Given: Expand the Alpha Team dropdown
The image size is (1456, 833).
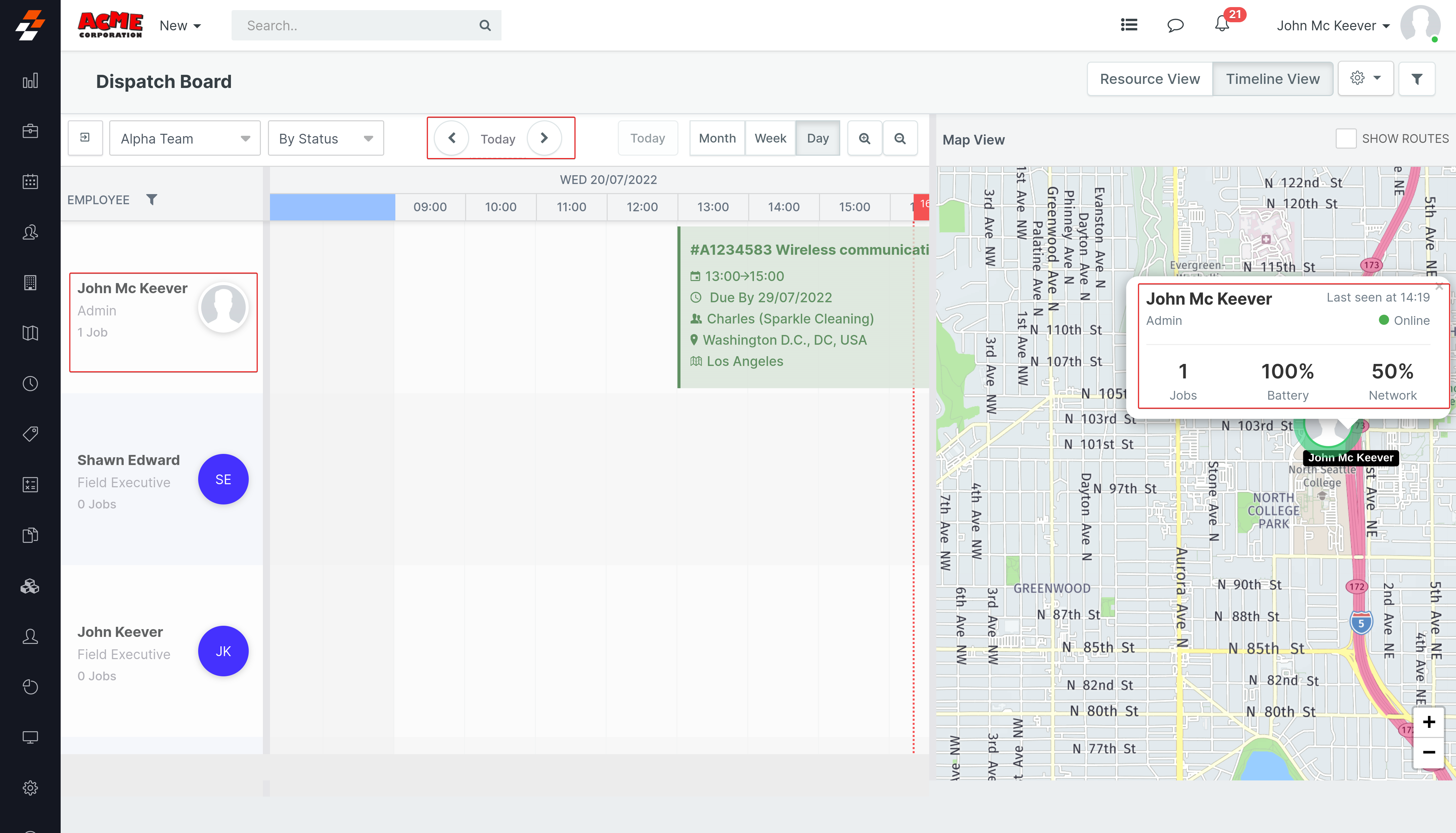Looking at the screenshot, I should [185, 138].
